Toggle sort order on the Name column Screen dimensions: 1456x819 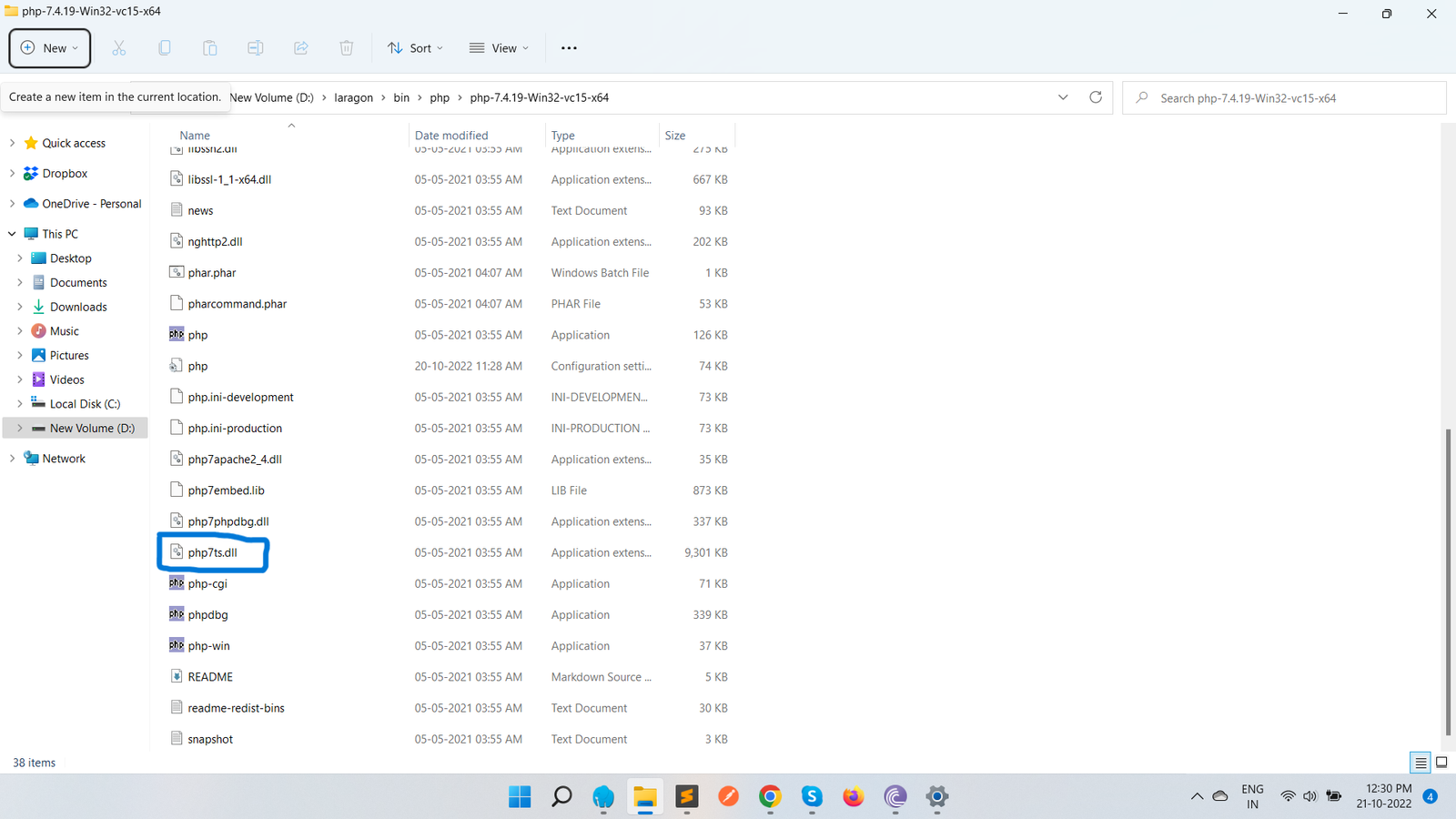pyautogui.click(x=194, y=135)
